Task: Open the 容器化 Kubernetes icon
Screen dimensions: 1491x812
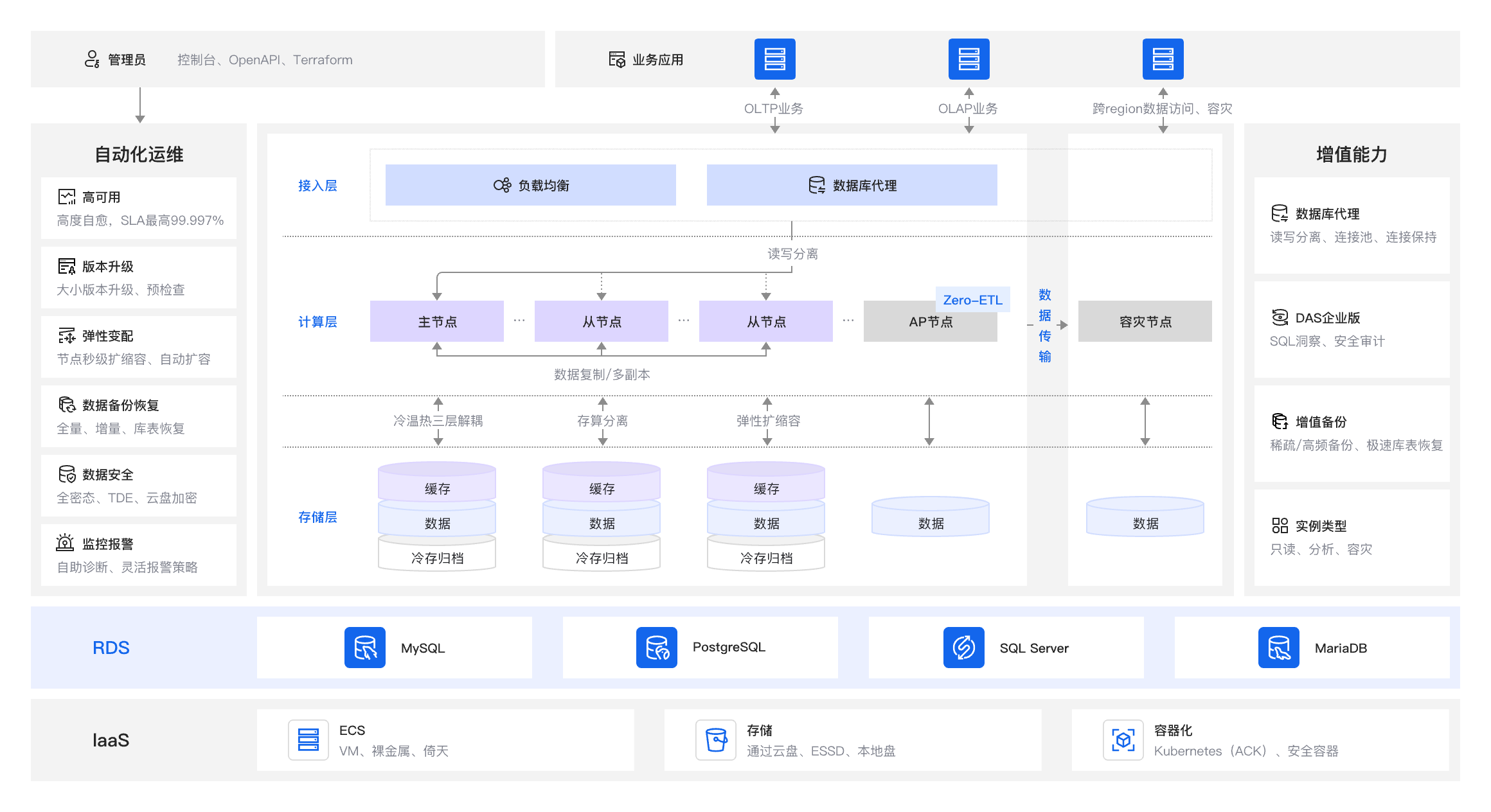Action: [1123, 739]
